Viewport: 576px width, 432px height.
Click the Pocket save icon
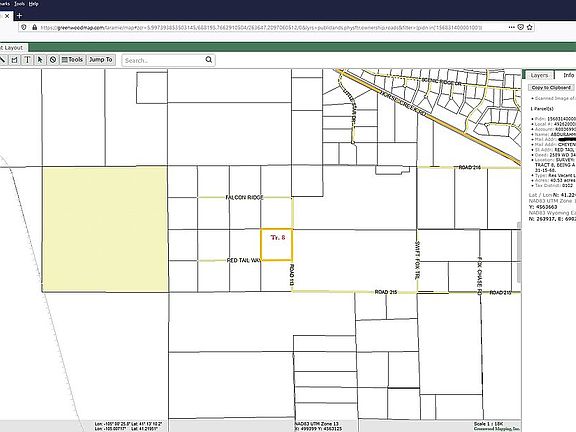tap(521, 27)
